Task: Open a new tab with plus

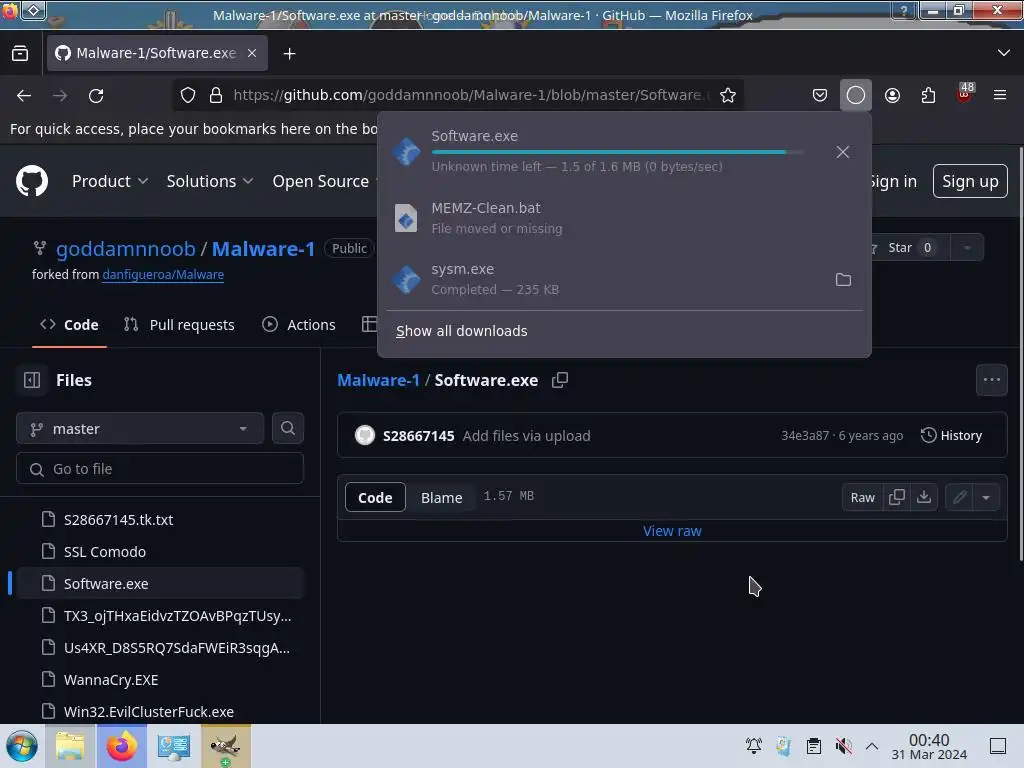Action: 289,54
